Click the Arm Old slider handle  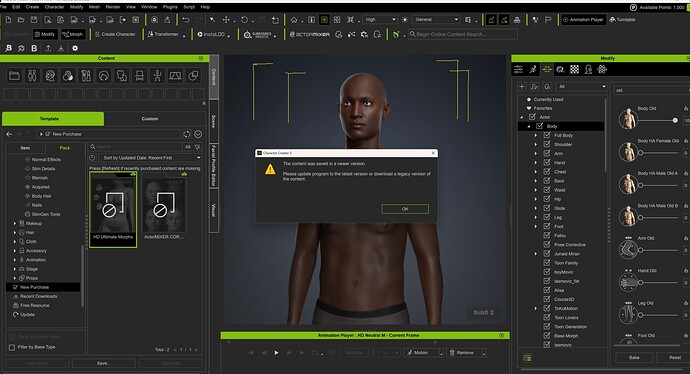click(641, 250)
